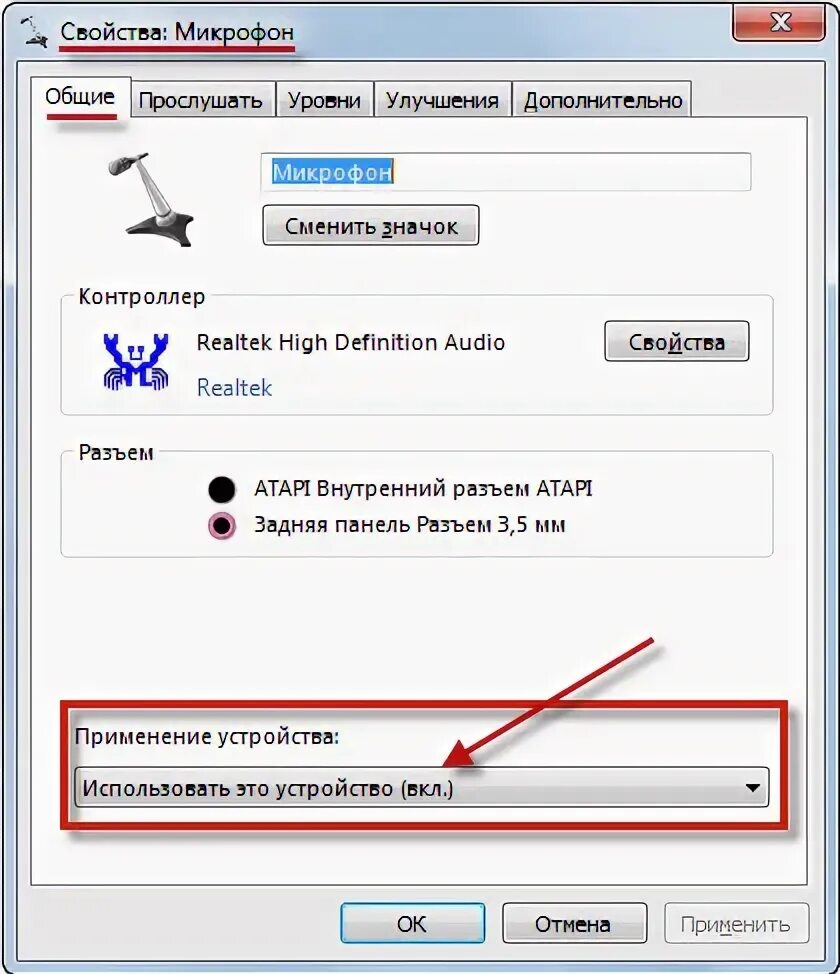Viewport: 840px width, 974px height.
Task: Click the black ATAPI jack circle icon
Action: [x=222, y=489]
